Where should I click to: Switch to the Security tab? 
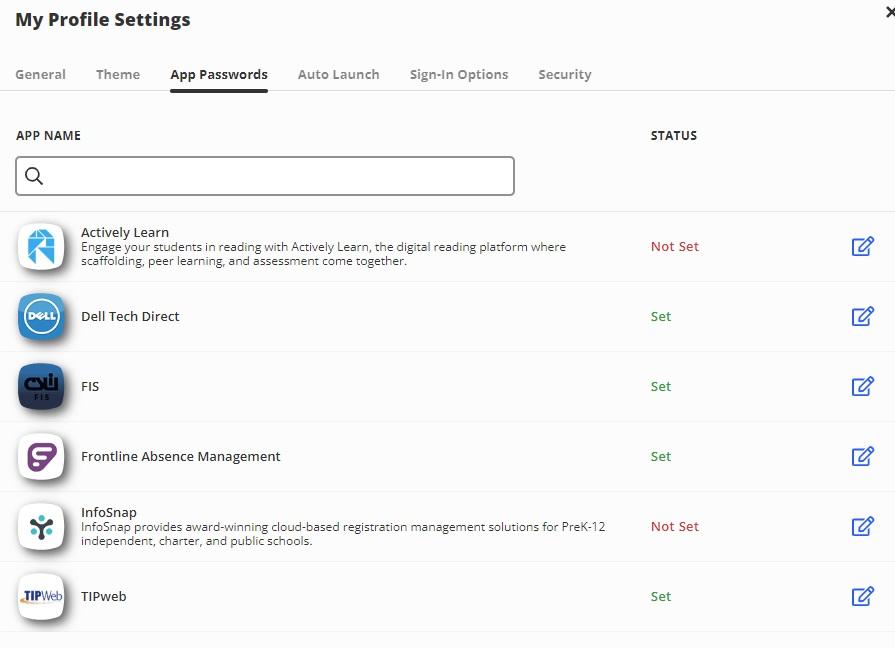coord(565,75)
